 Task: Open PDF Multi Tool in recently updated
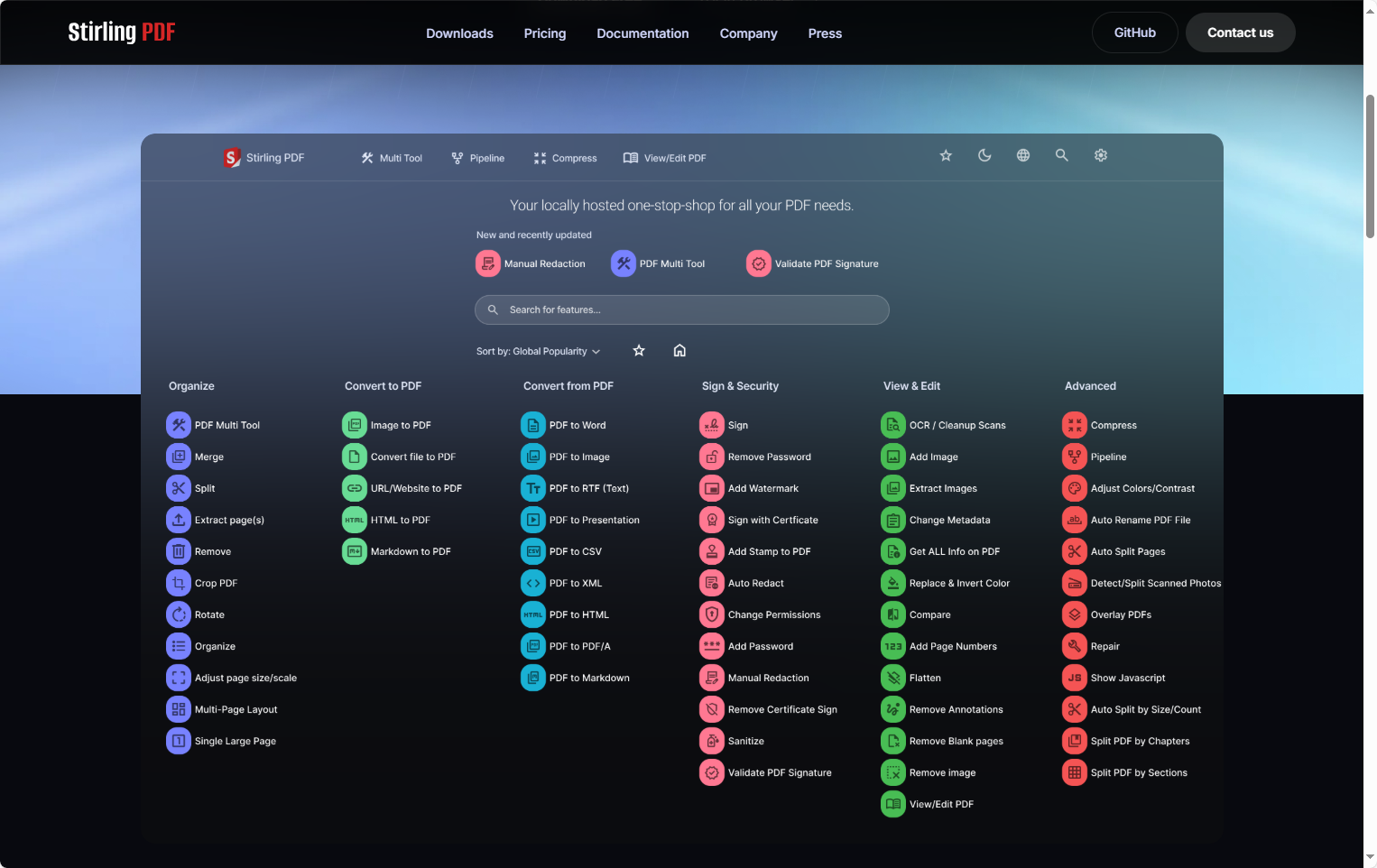tap(658, 263)
